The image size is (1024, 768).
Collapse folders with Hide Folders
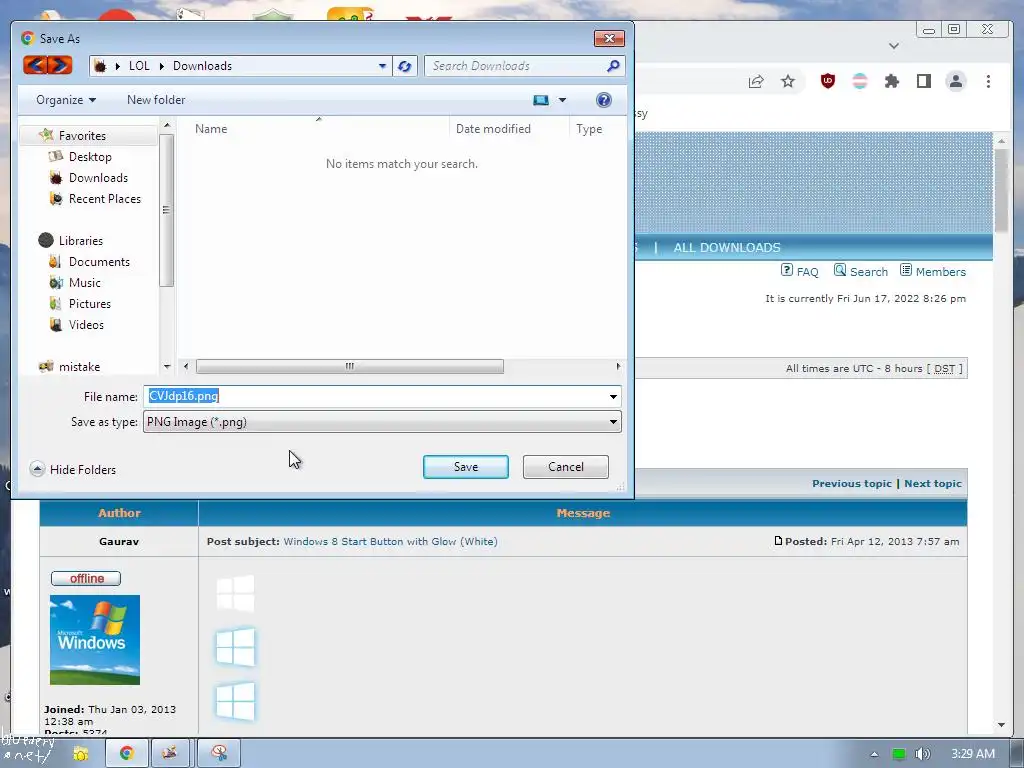click(73, 470)
